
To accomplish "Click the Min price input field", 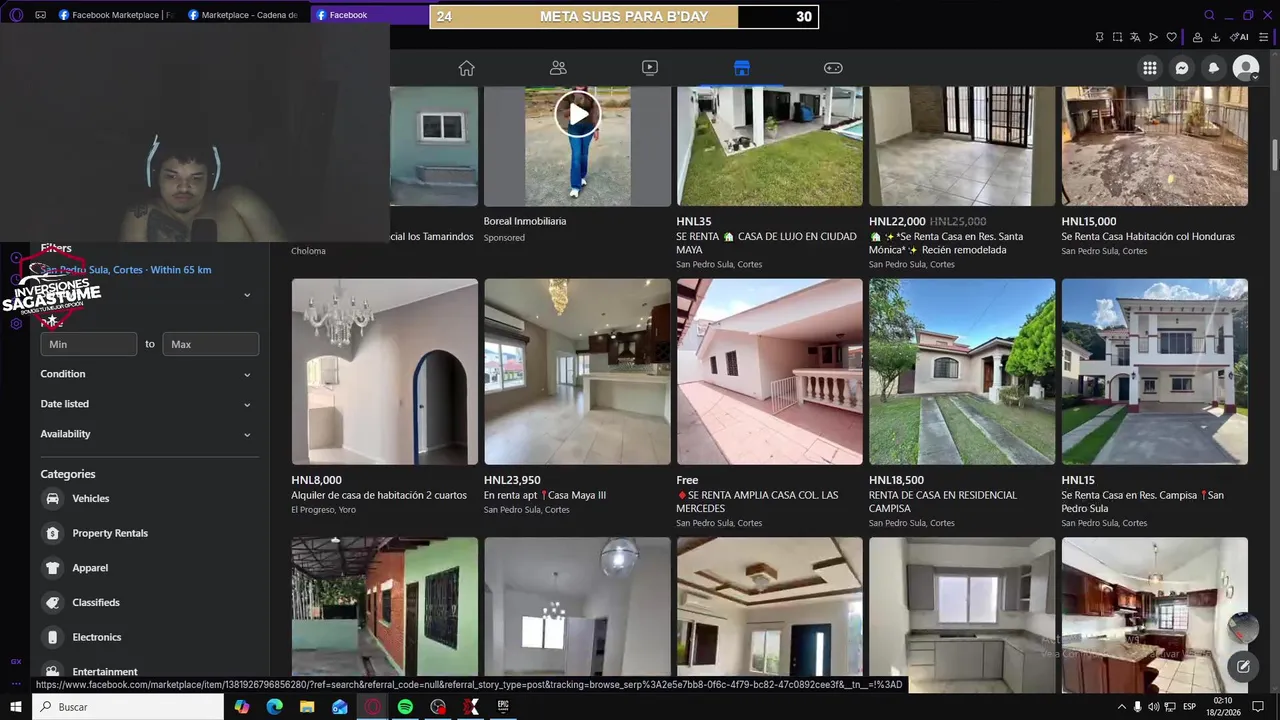I will [x=89, y=344].
